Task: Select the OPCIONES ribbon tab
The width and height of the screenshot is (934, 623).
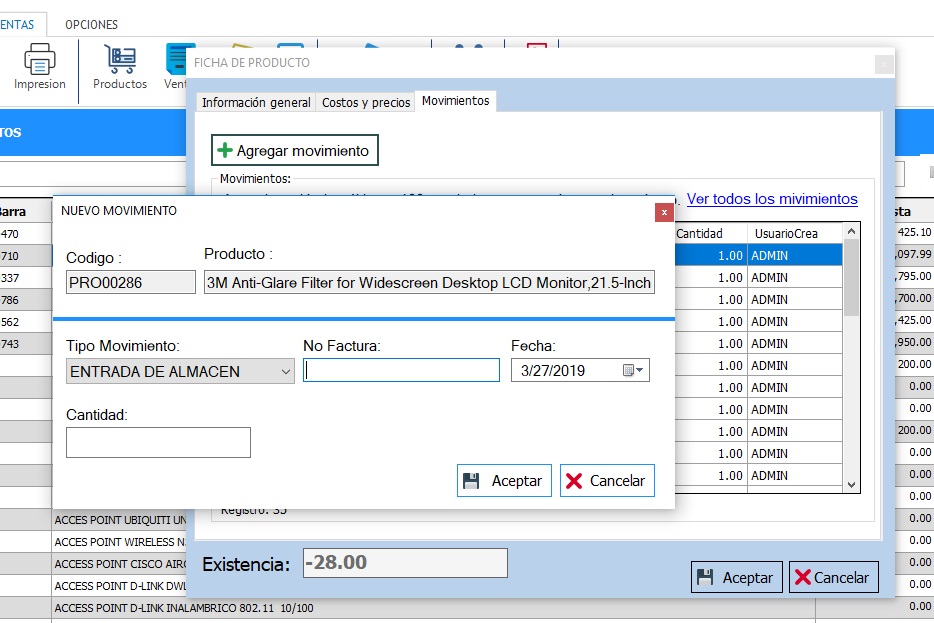Action: [91, 24]
